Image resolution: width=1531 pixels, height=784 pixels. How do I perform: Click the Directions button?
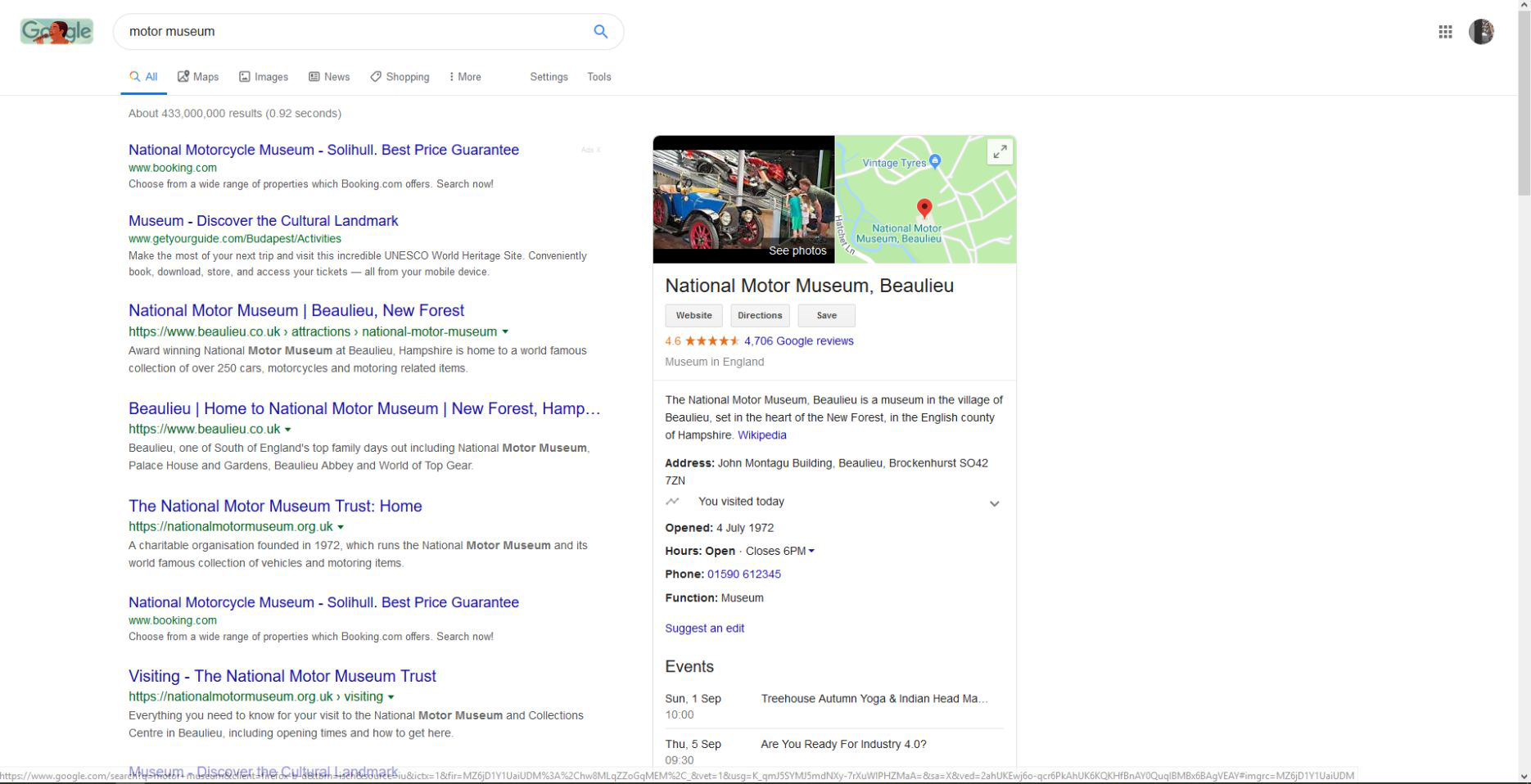[x=760, y=315]
